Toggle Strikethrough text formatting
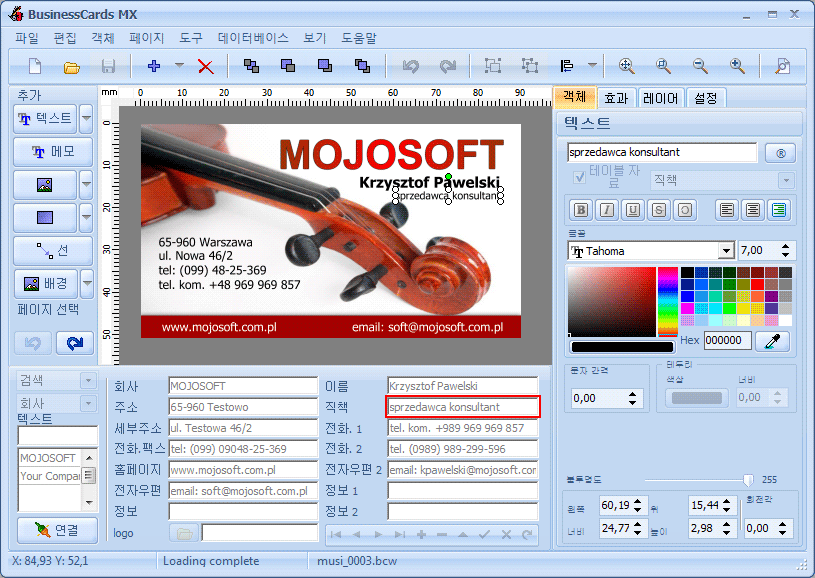 tap(659, 210)
